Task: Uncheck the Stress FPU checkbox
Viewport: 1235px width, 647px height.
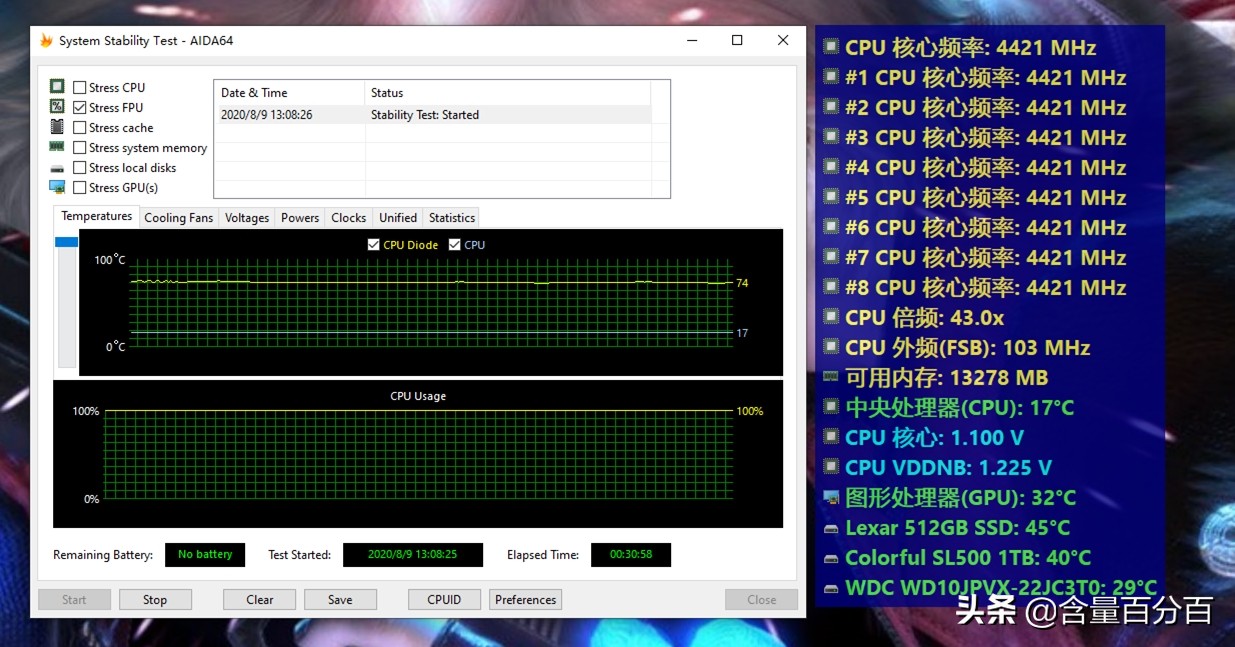Action: 79,107
